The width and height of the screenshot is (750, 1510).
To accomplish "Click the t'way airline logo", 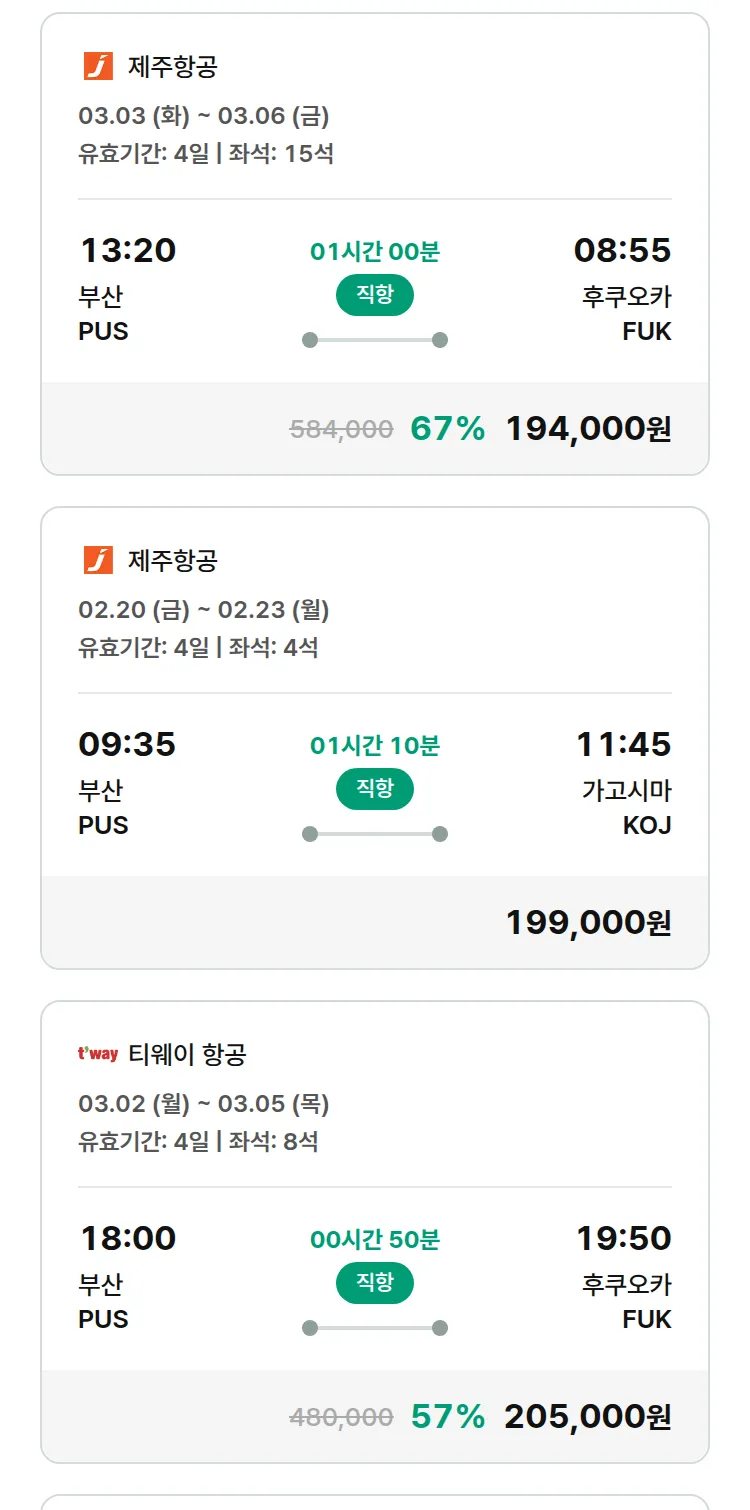I will (x=98, y=1054).
